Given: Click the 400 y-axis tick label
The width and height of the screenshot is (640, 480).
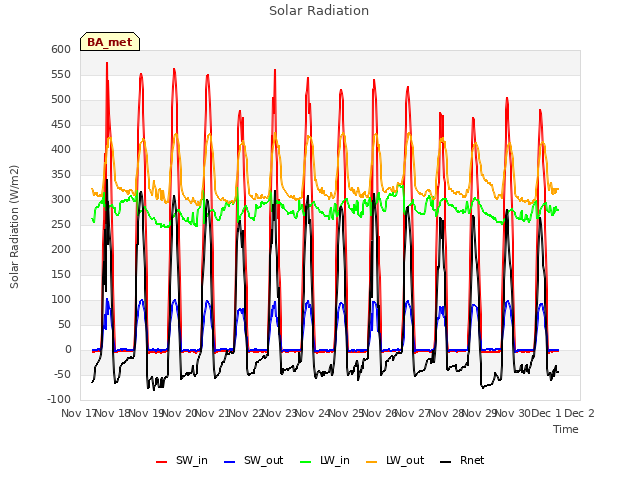Looking at the screenshot, I should click(61, 149).
